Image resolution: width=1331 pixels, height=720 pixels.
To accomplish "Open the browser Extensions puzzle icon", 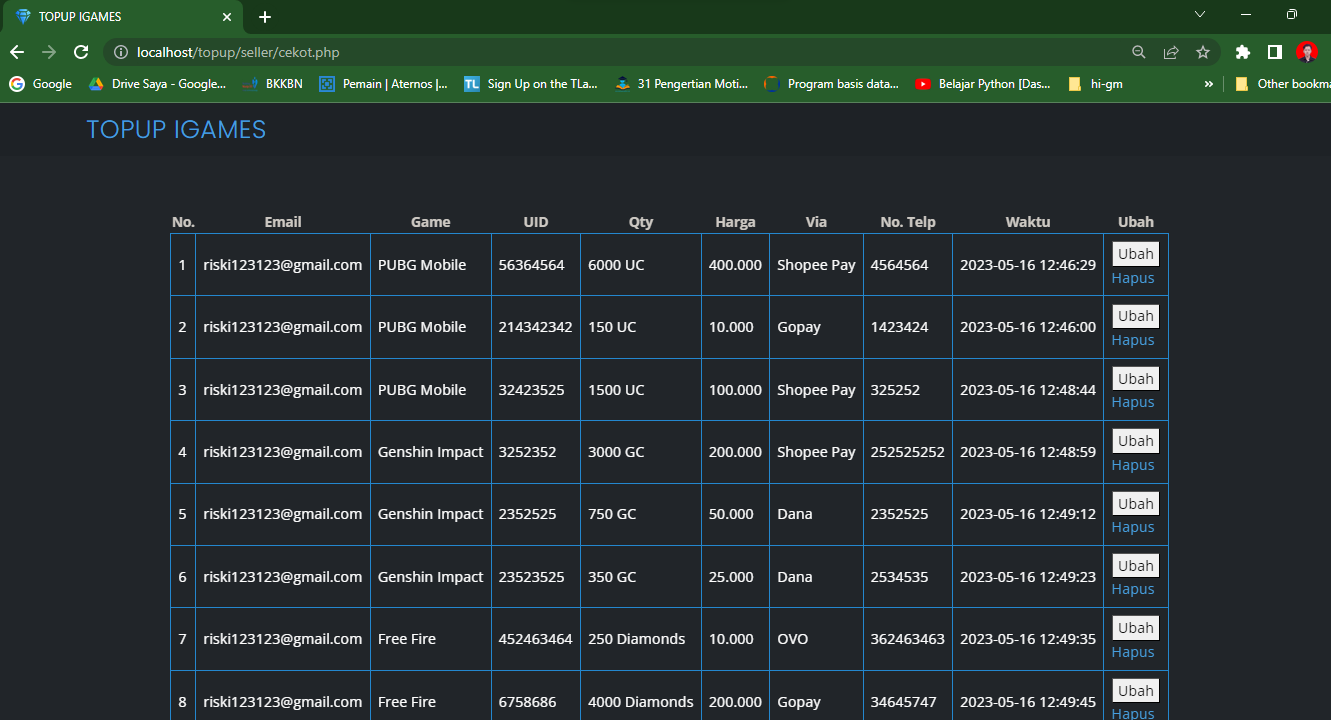I will [1242, 52].
